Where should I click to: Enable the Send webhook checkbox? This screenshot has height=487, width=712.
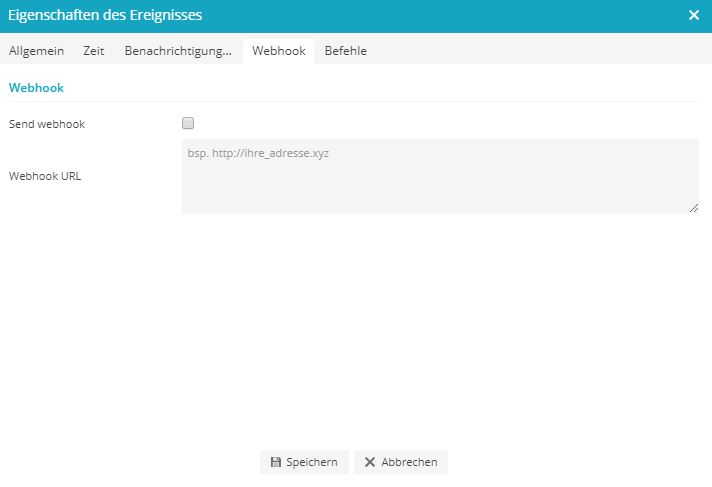coord(188,123)
